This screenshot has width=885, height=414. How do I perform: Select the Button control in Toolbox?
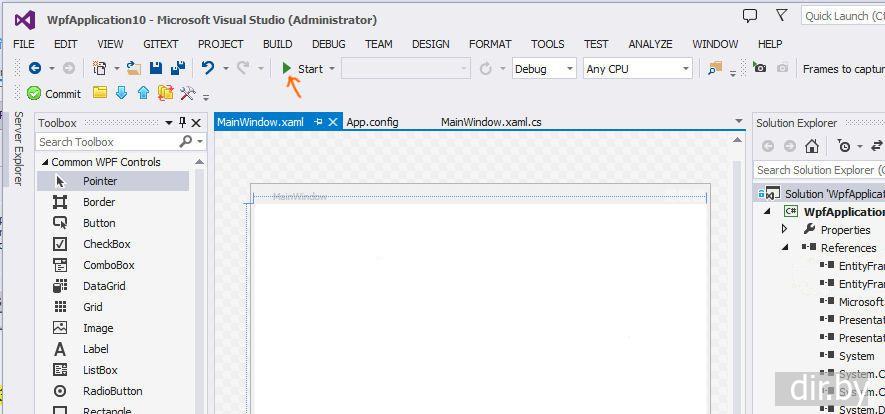[99, 223]
